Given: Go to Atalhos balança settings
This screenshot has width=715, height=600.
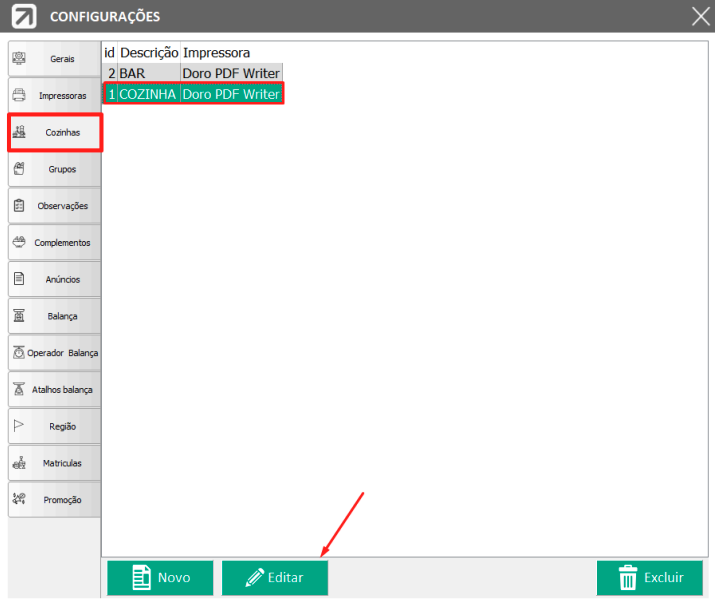Looking at the screenshot, I should [54, 389].
